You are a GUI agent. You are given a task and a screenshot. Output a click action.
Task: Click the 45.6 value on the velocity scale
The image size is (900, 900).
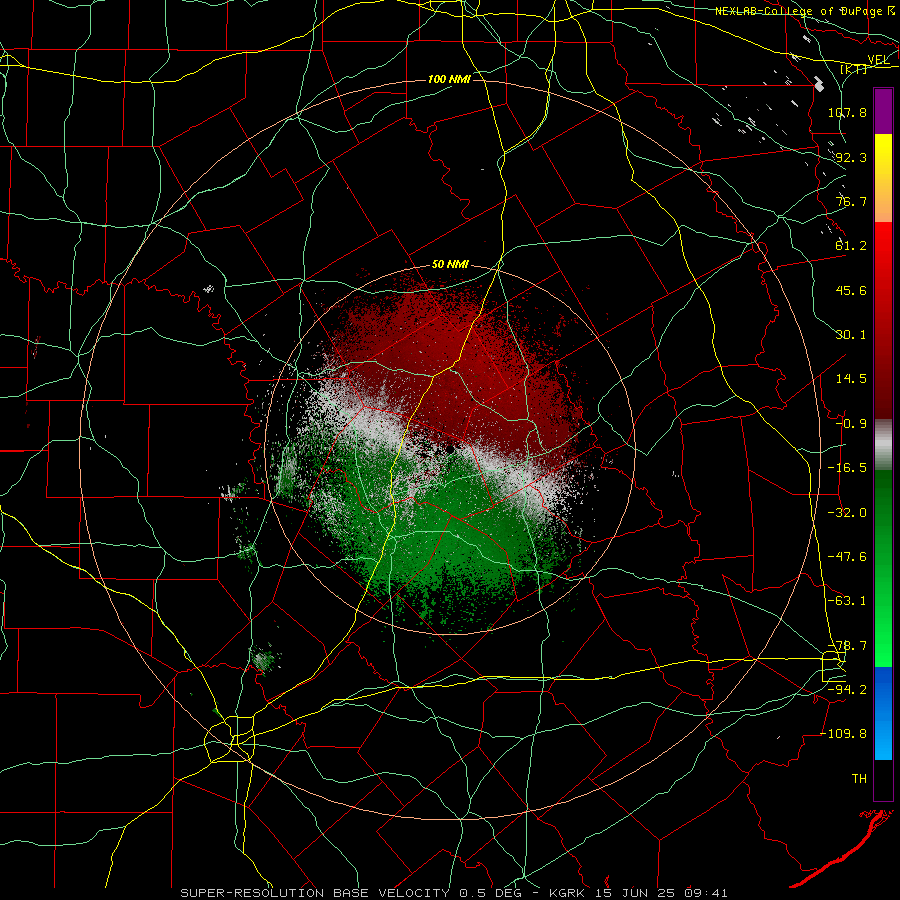(x=851, y=290)
